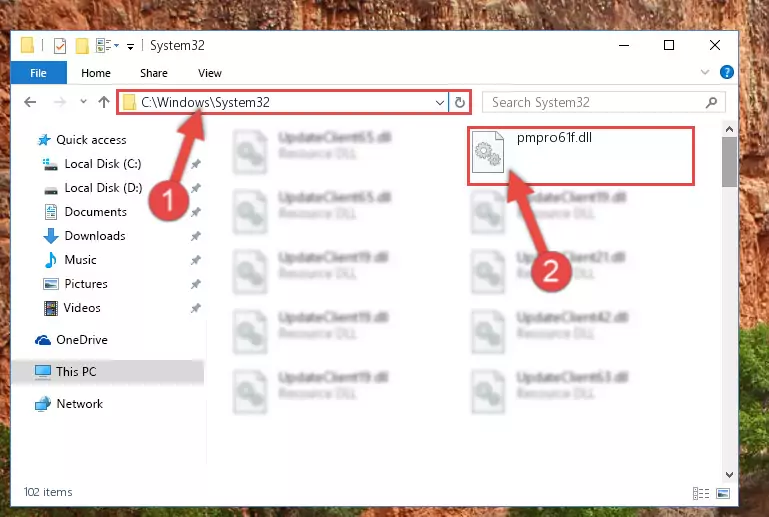Viewport: 769px width, 517px height.
Task: Click the vertical scrollbar thumb
Action: point(729,162)
